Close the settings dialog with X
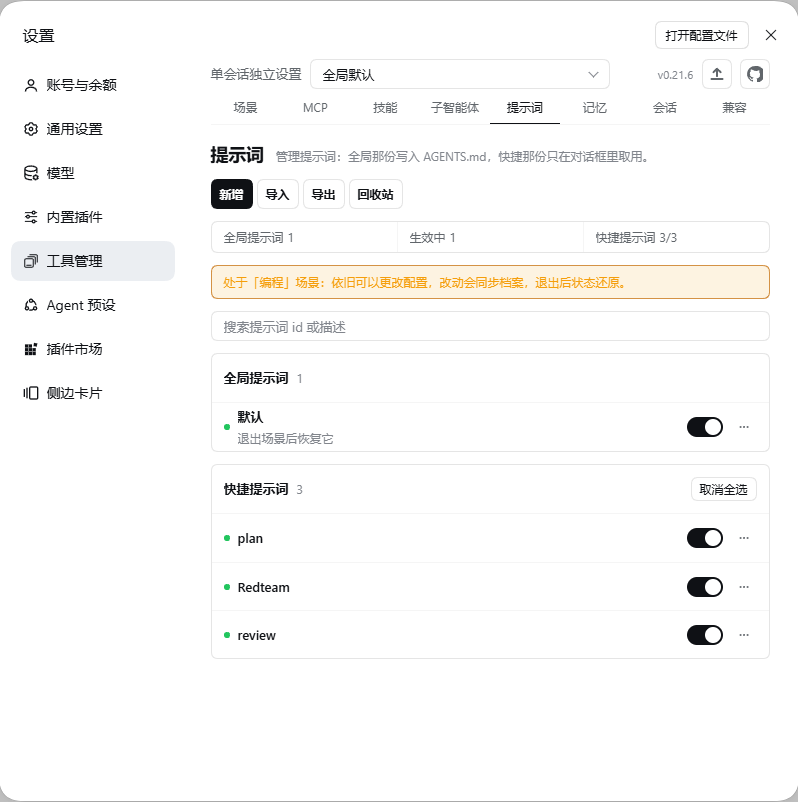The width and height of the screenshot is (798, 802). (770, 35)
